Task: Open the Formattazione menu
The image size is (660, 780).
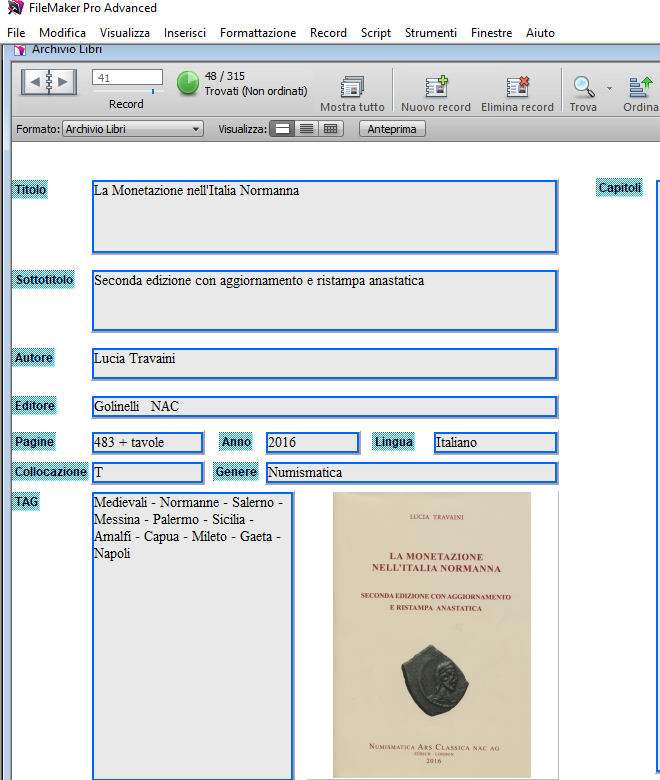Action: coord(258,33)
